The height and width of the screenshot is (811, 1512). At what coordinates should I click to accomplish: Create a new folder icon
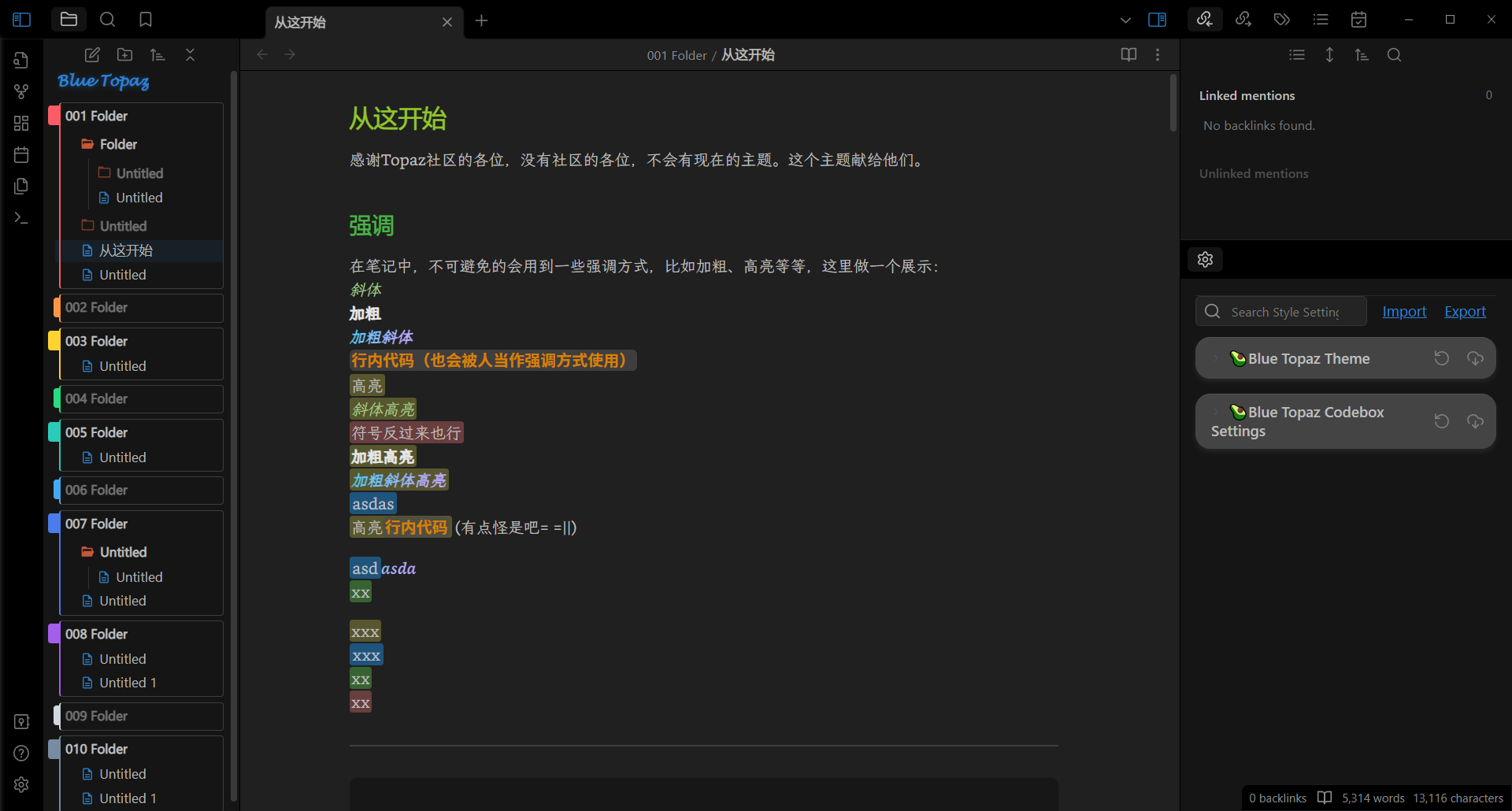(124, 54)
